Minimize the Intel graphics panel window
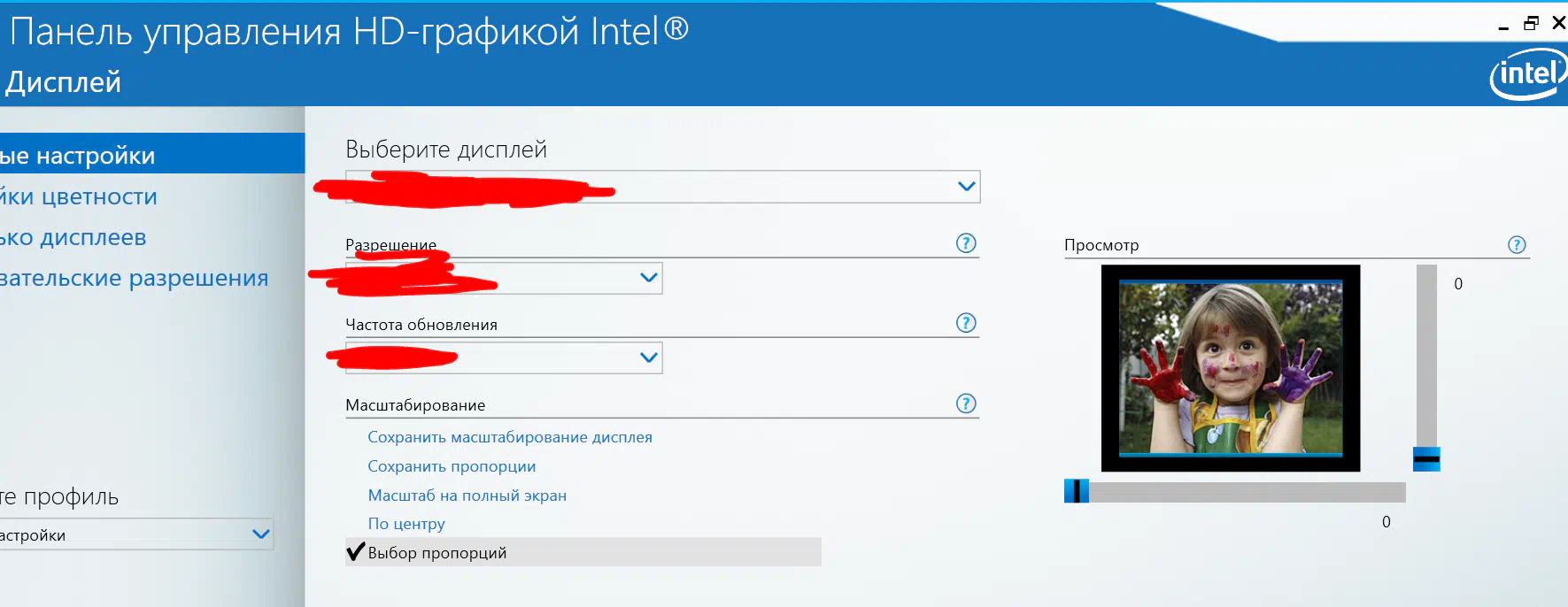The width and height of the screenshot is (1568, 607). tap(1503, 27)
